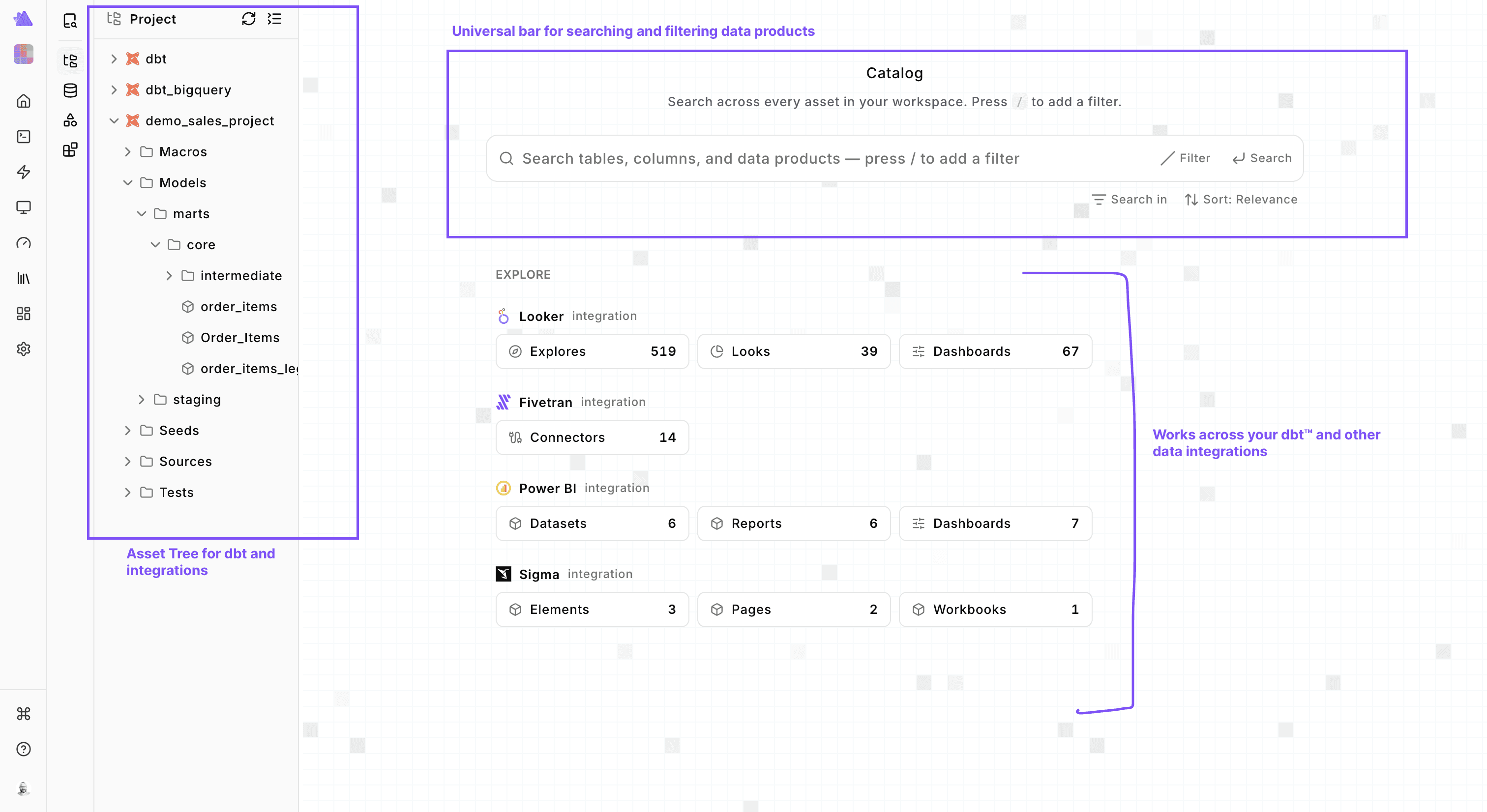Viewport: 1487px width, 812px height.
Task: Click the collapse-all list icon beside refresh
Action: 274,19
